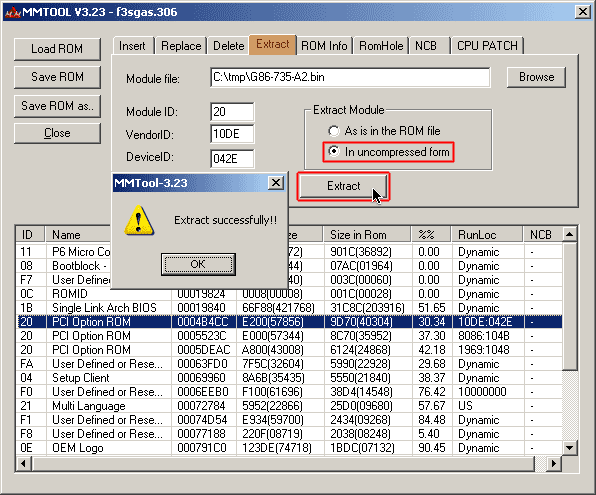Select PCI Option ROM row with 1969:1048
This screenshot has height=495, width=596.
click(289, 350)
